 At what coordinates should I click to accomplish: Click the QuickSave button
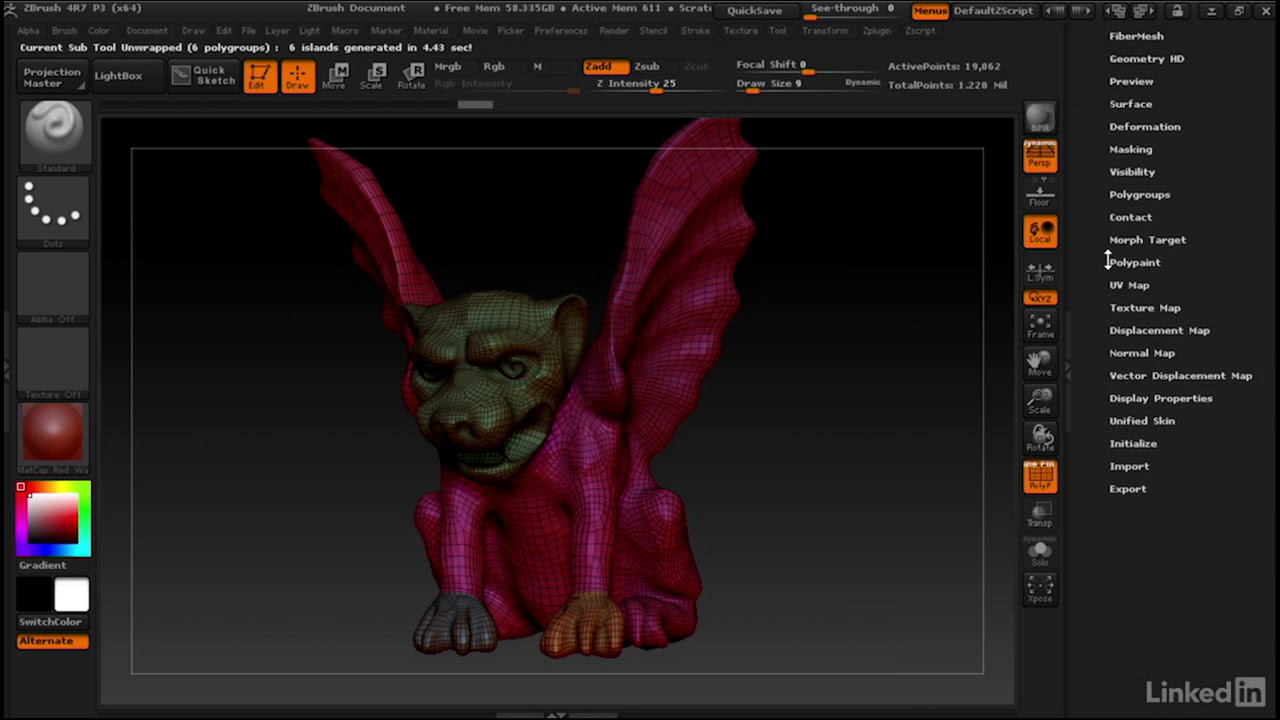[x=754, y=11]
